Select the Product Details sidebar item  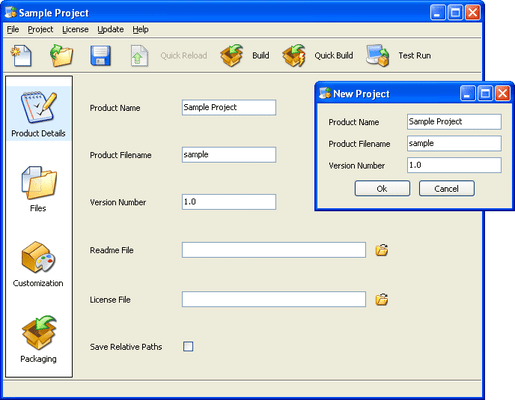39,113
